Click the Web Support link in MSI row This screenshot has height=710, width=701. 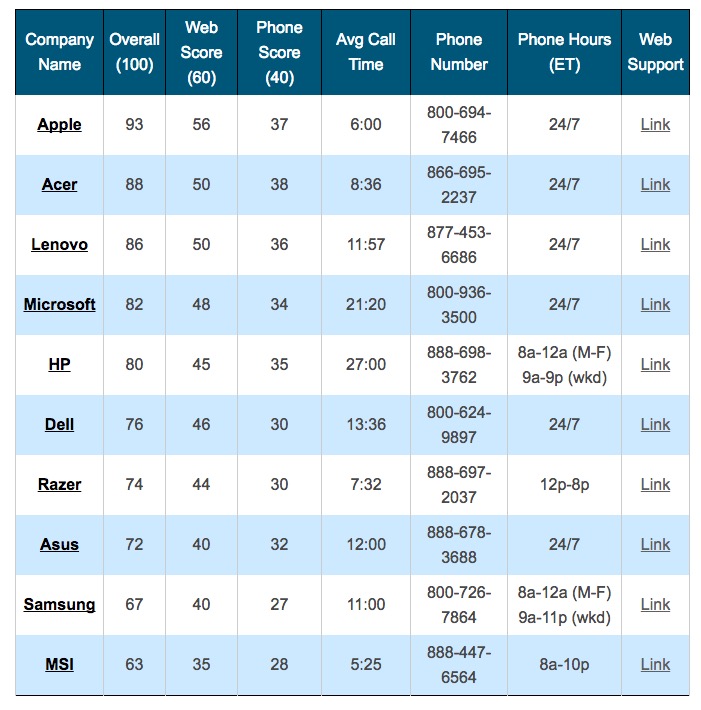click(x=655, y=665)
